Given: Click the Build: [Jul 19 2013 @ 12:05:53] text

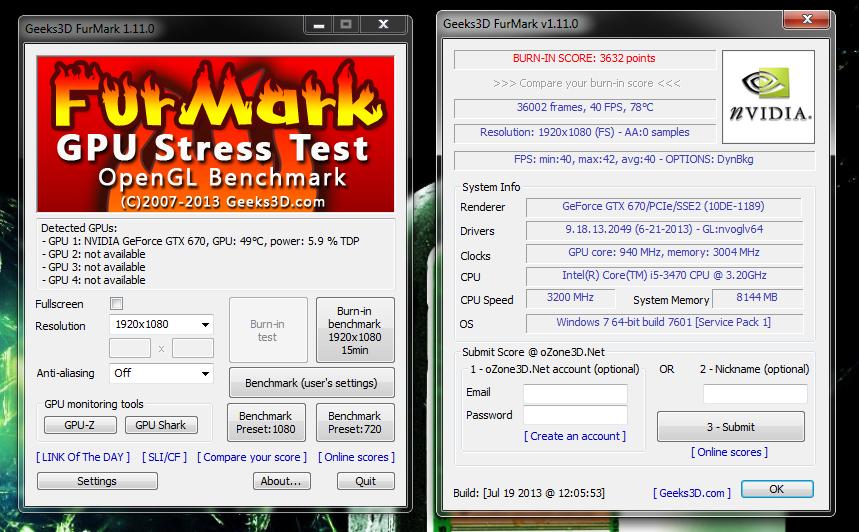Looking at the screenshot, I should pos(529,493).
